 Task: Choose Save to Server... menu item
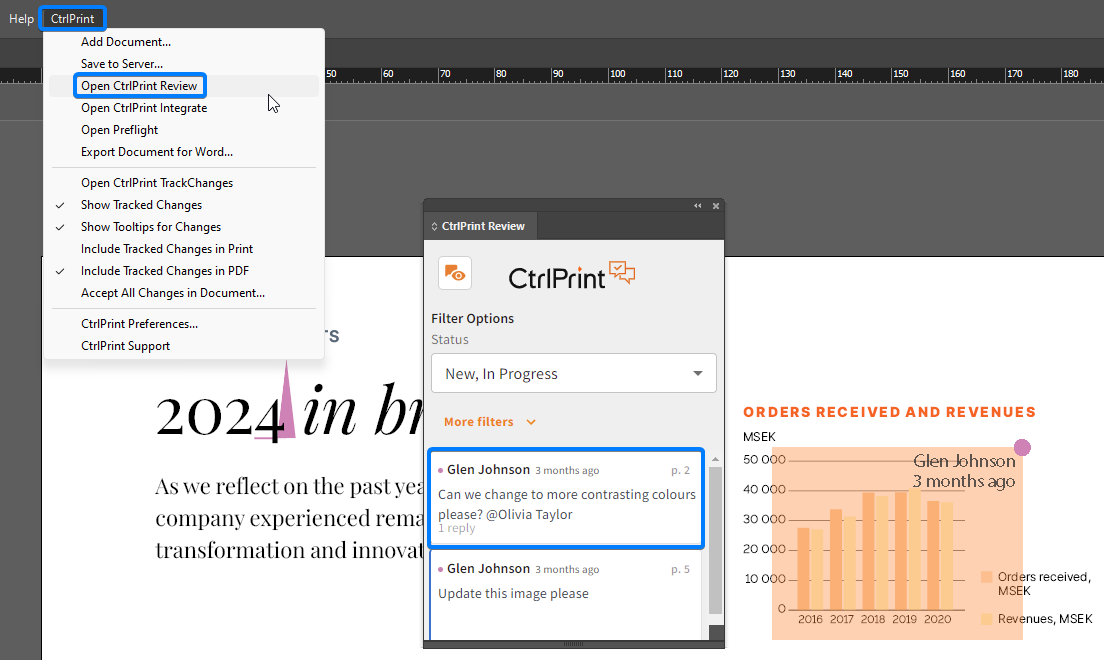click(x=183, y=63)
